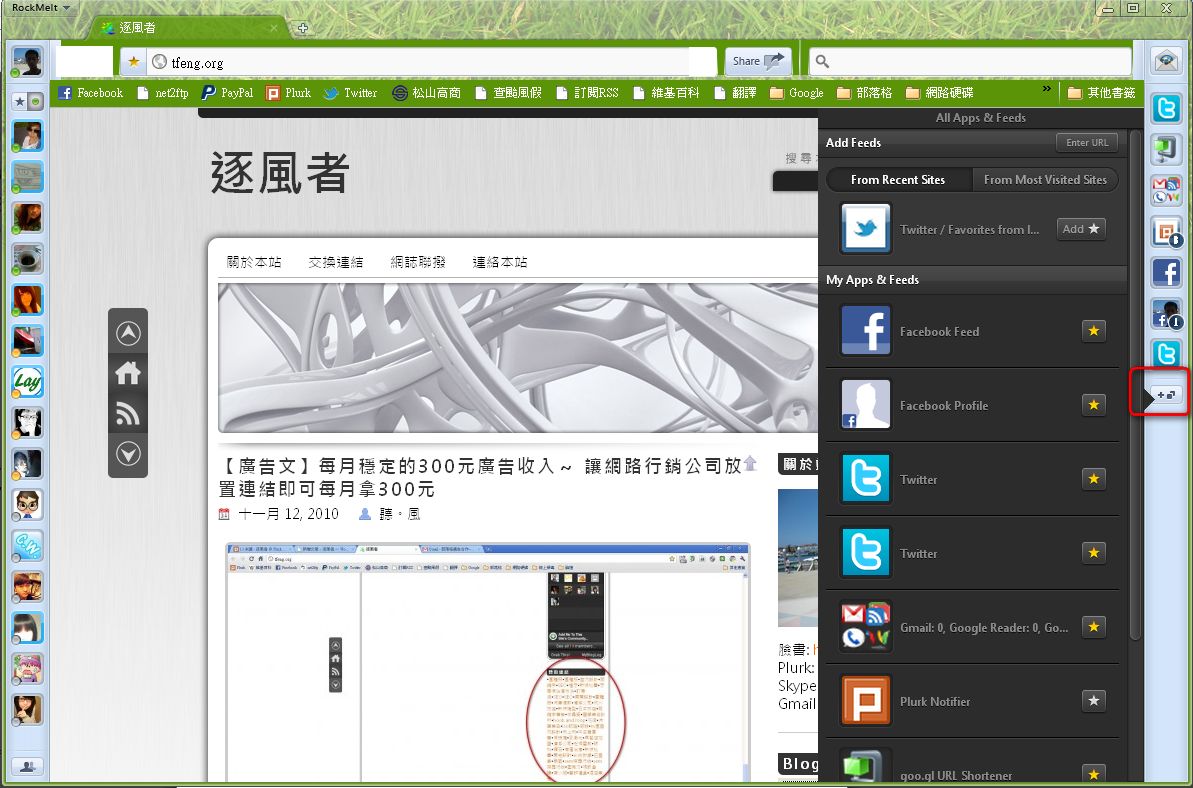Open the goo.gl URL Shortener edge icon
The height and width of the screenshot is (788, 1193).
pyautogui.click(x=1166, y=150)
